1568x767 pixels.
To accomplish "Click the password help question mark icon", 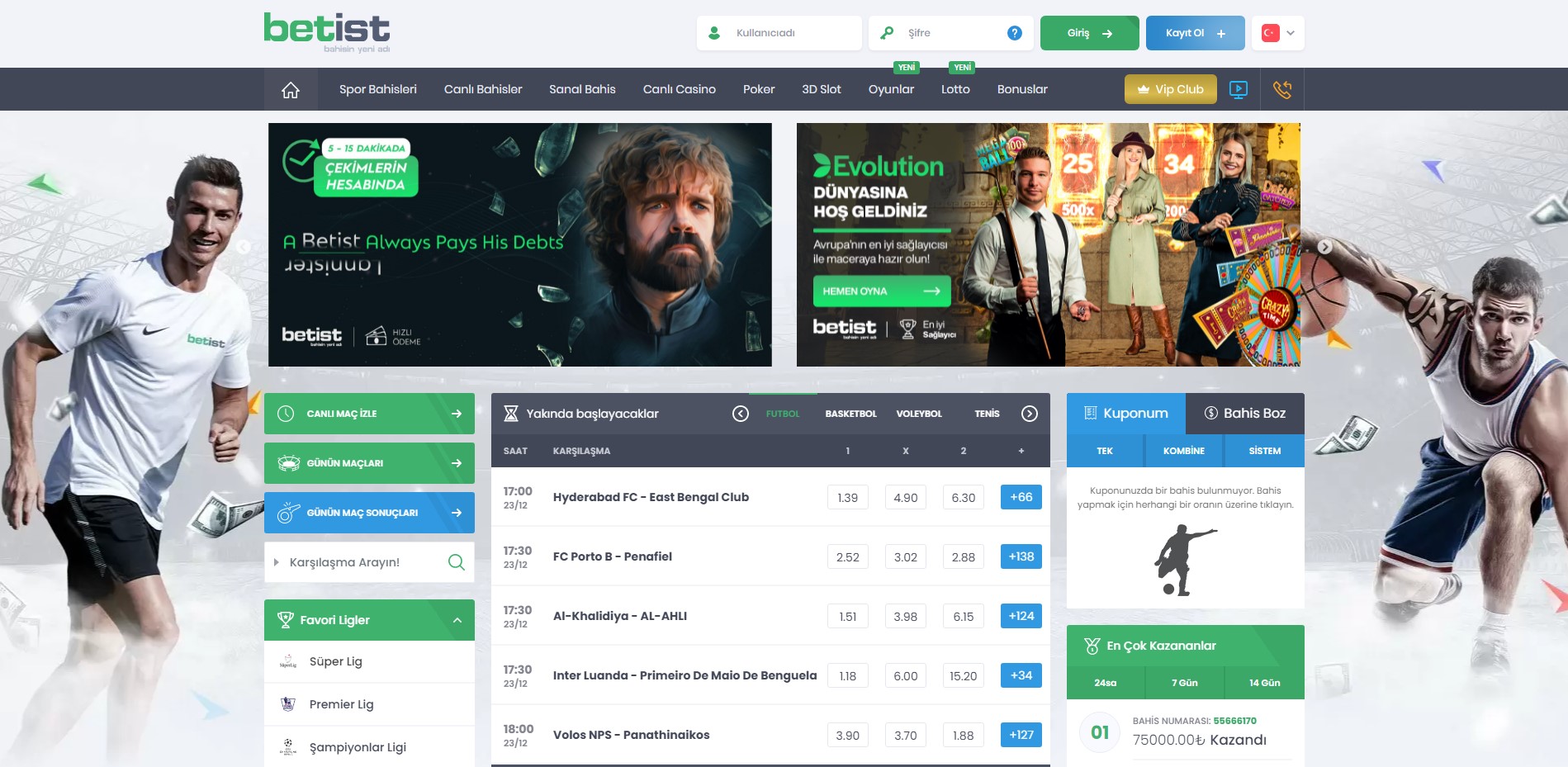I will point(1015,33).
